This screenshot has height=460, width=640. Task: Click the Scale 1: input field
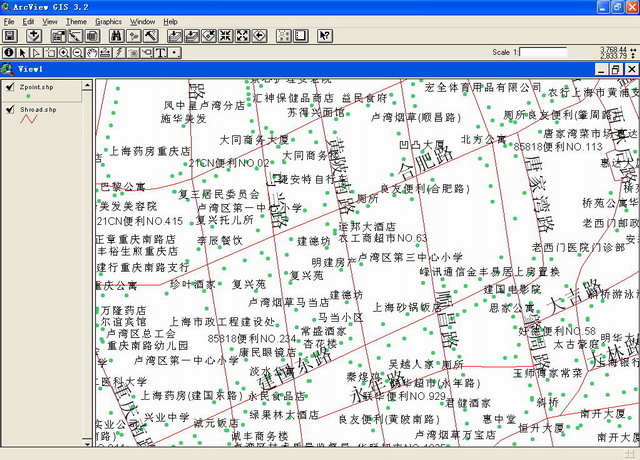(x=543, y=52)
